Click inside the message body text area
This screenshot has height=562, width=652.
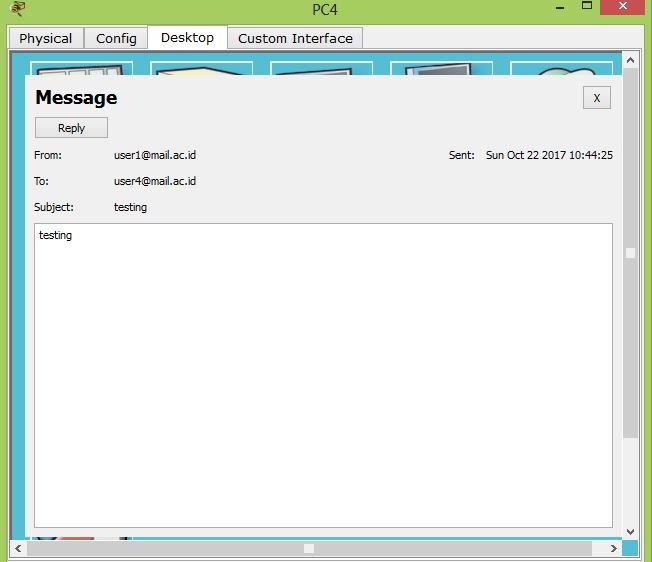[x=323, y=375]
